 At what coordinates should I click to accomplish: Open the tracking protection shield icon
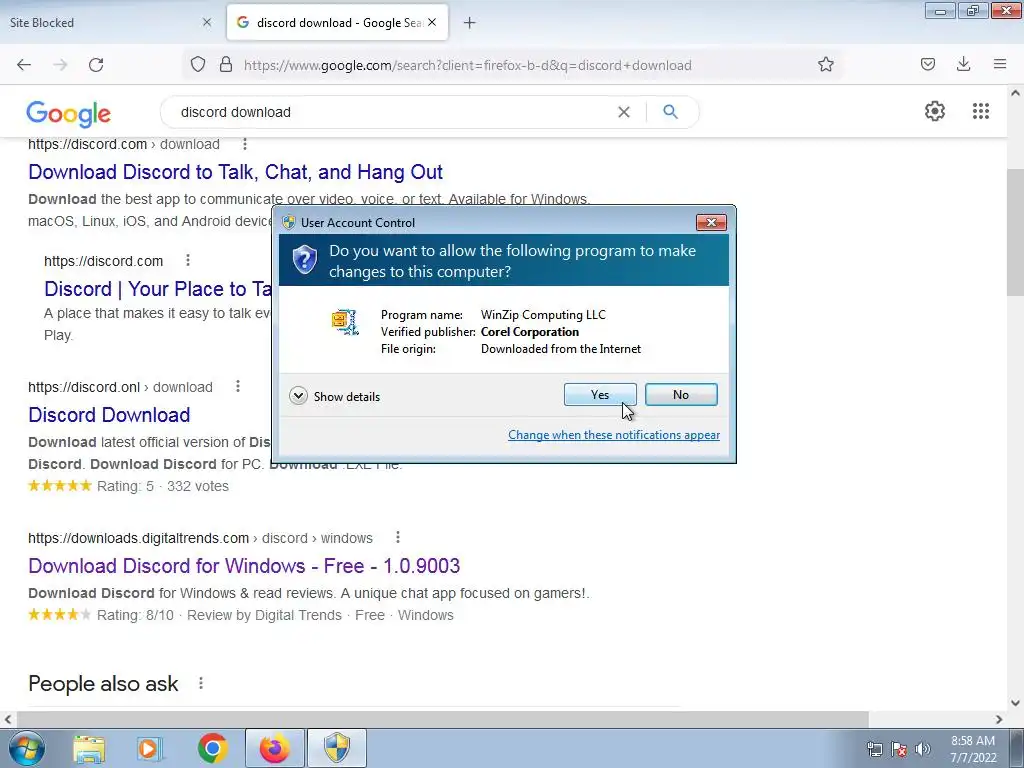[198, 65]
